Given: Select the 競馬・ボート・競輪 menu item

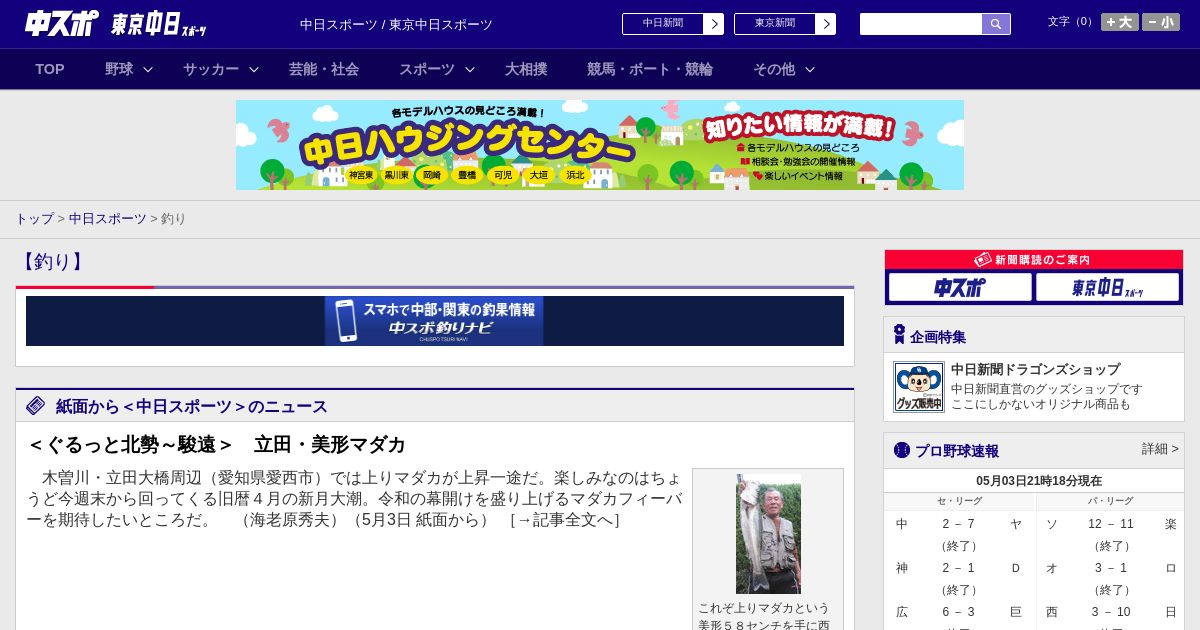Looking at the screenshot, I should pos(650,69).
